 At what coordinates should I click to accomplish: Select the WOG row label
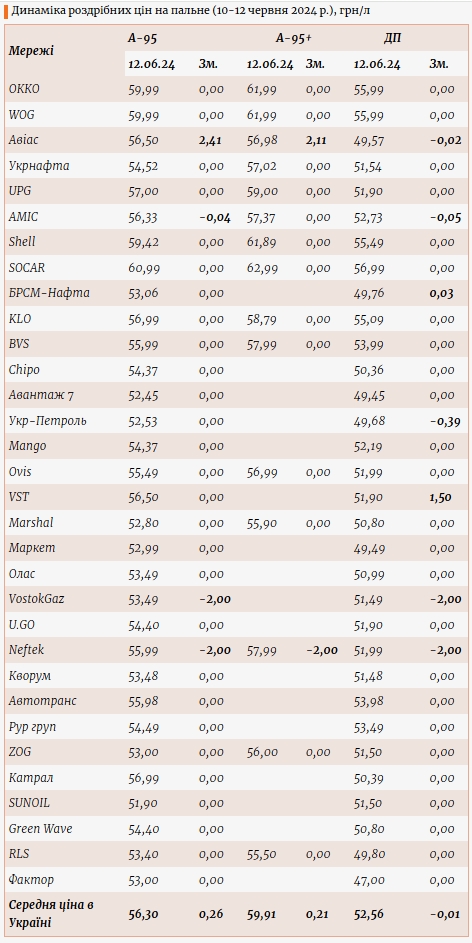point(22,114)
